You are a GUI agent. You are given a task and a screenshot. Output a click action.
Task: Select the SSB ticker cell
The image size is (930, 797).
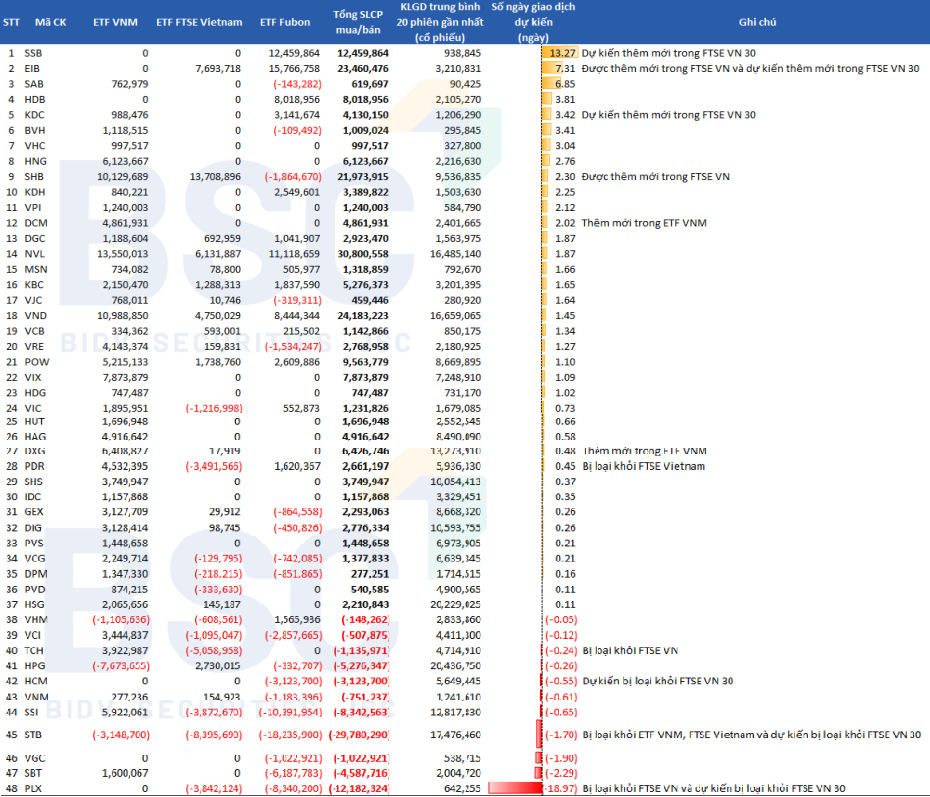pos(33,53)
